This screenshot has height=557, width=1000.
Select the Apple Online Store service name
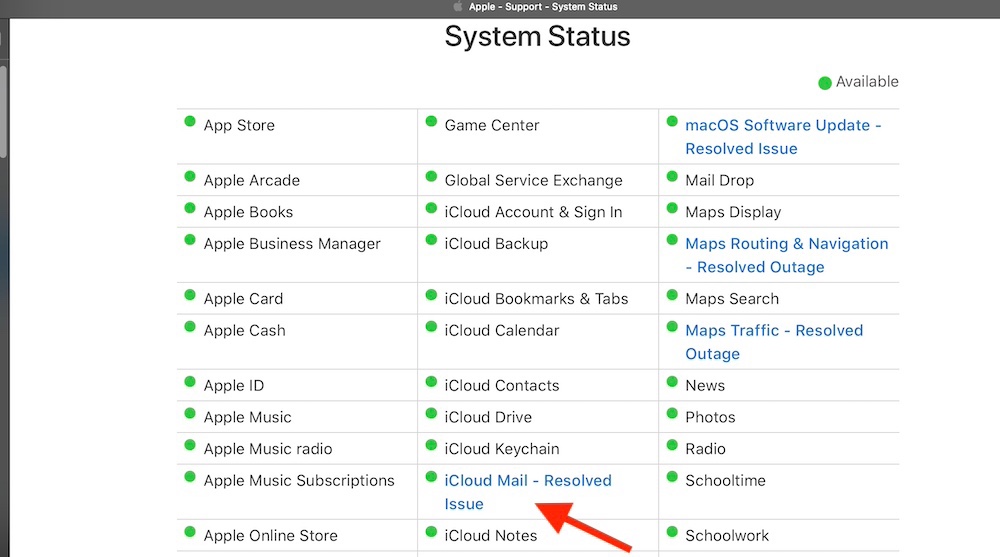[270, 536]
